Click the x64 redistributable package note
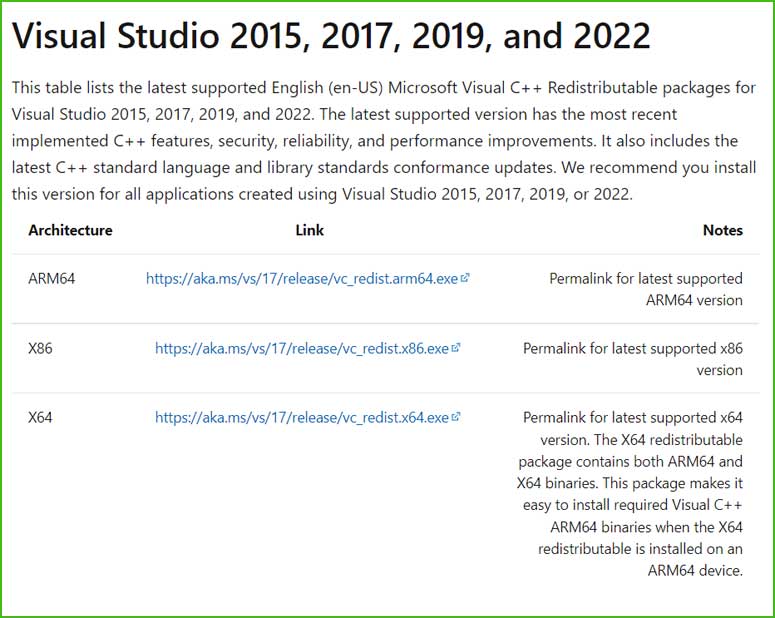The image size is (775, 618). click(630, 494)
